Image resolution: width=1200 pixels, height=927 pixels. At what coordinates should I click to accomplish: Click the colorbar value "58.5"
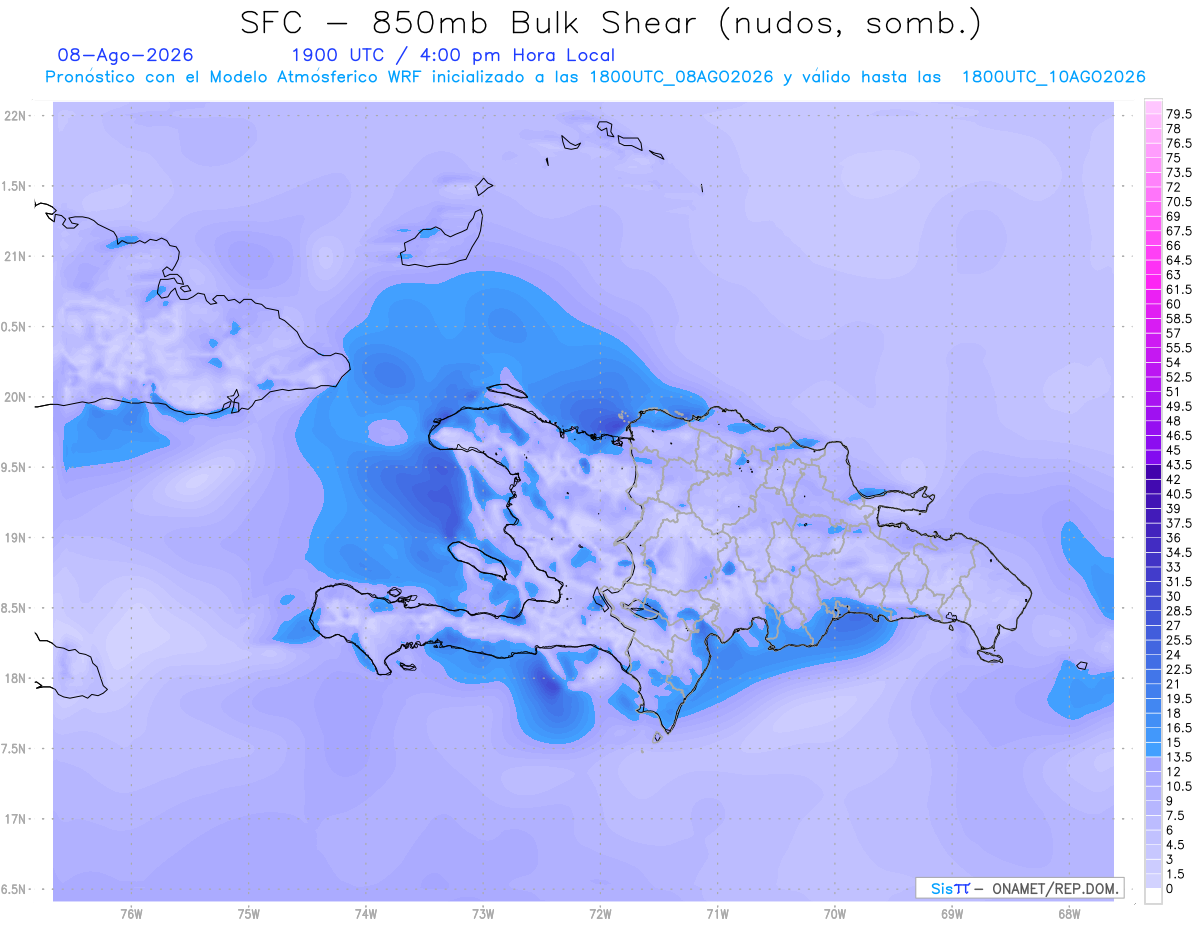1179,318
